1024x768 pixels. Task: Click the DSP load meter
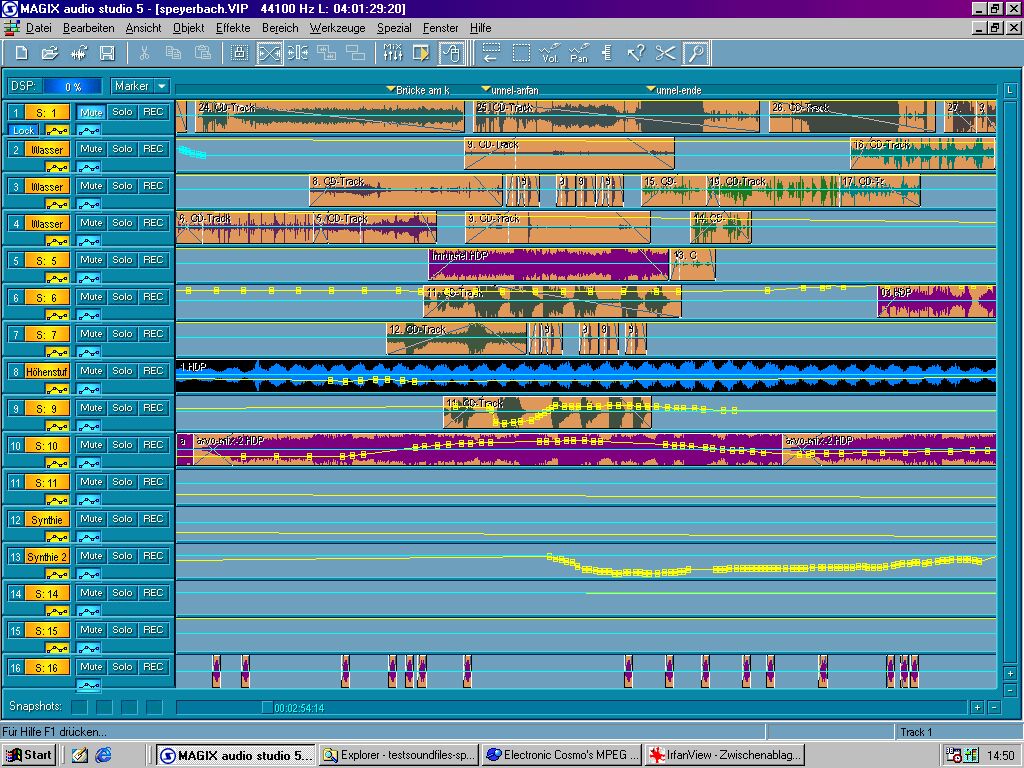[72, 86]
